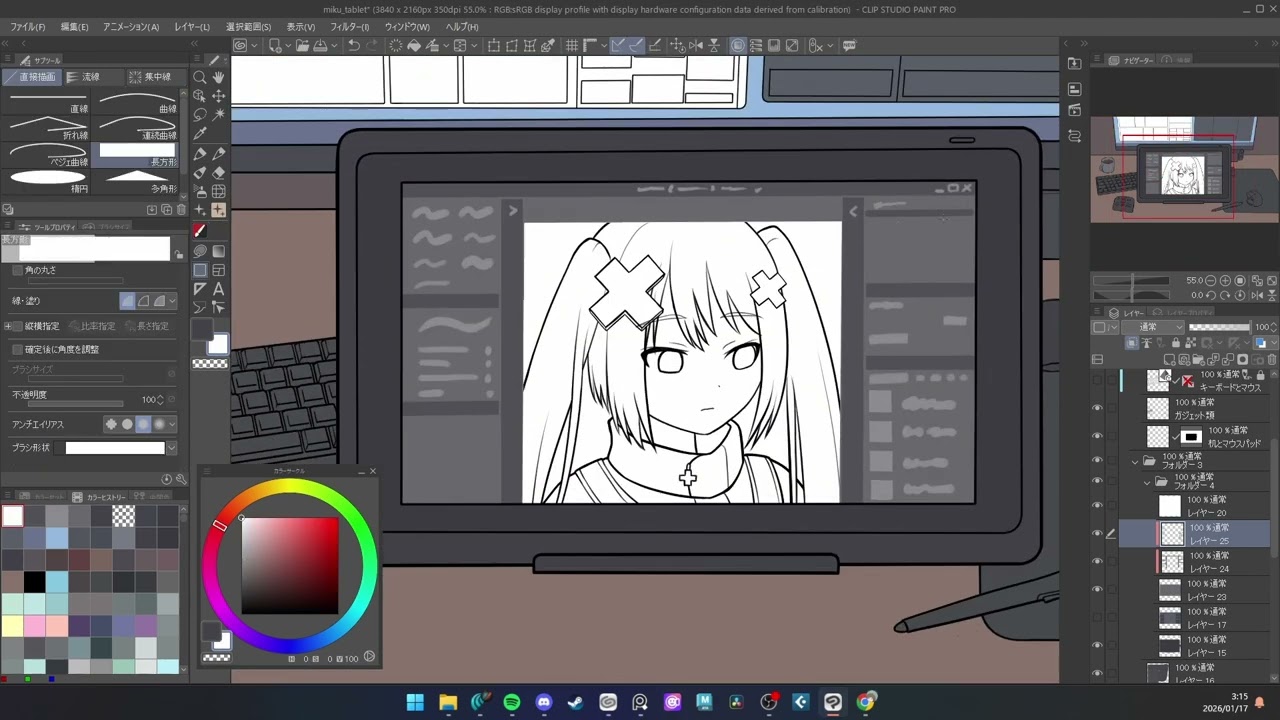The height and width of the screenshot is (720, 1280).
Task: Hide the 机とマウスパッド layer
Action: [1097, 436]
